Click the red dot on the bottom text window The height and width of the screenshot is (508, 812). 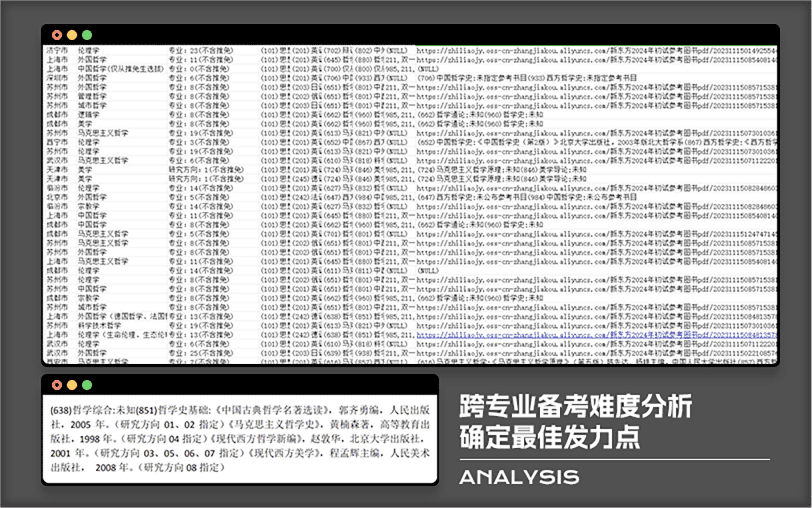[x=56, y=385]
